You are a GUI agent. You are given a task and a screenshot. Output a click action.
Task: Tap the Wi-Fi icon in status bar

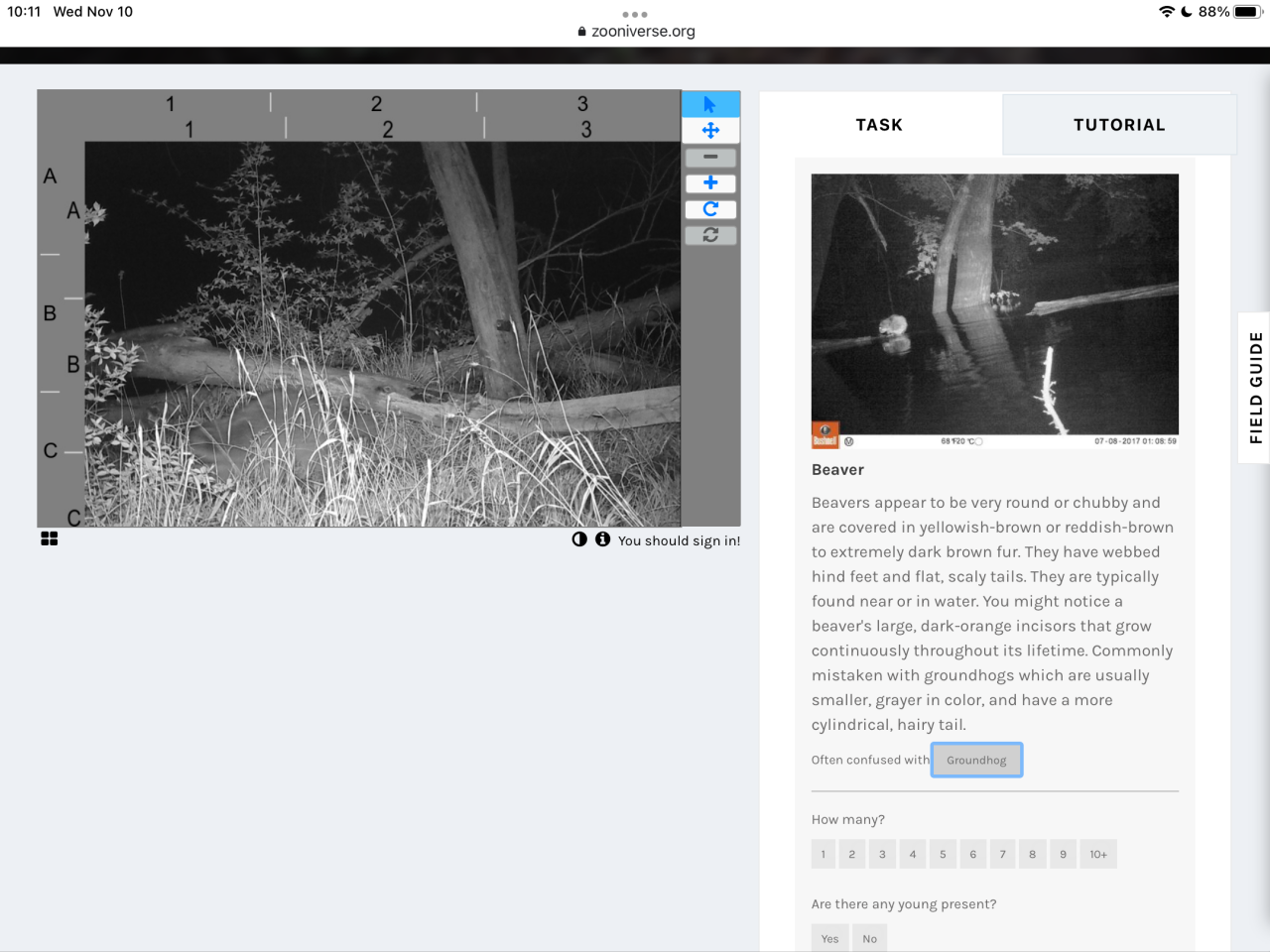(1167, 12)
